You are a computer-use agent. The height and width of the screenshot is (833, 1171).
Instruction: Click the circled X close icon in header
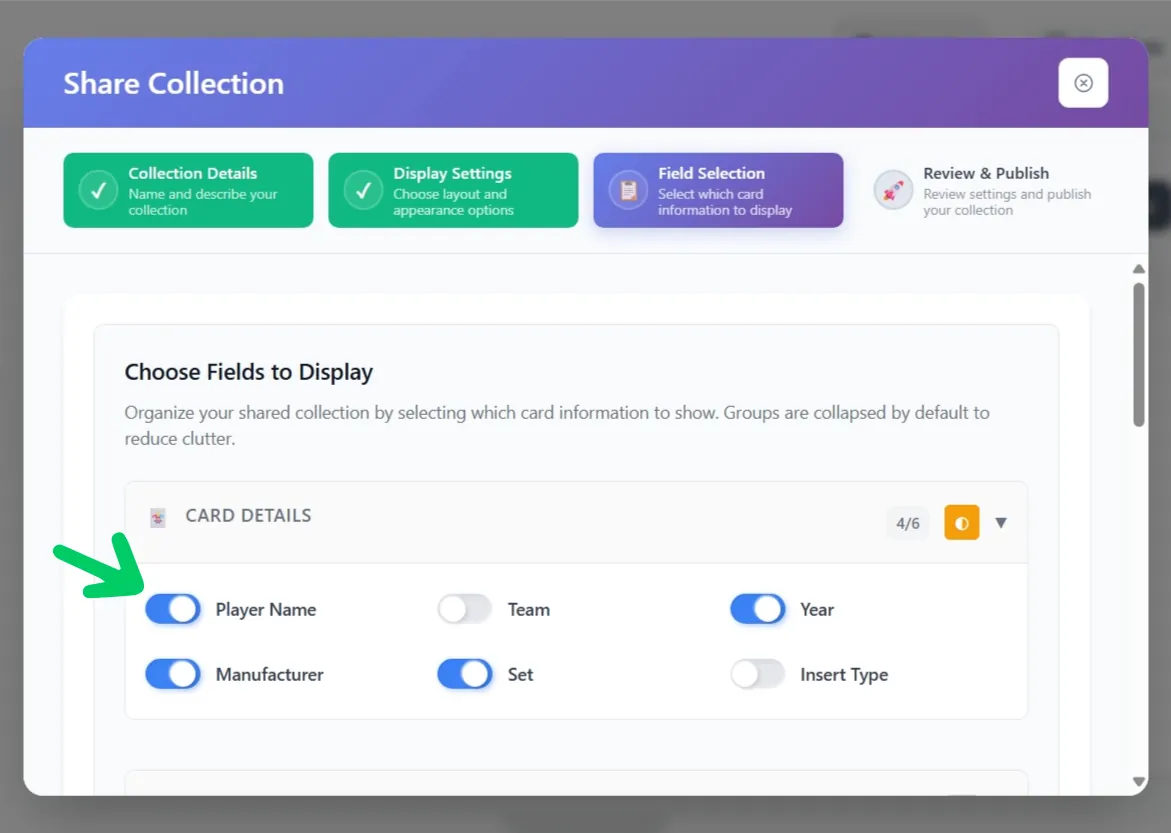[x=1083, y=83]
